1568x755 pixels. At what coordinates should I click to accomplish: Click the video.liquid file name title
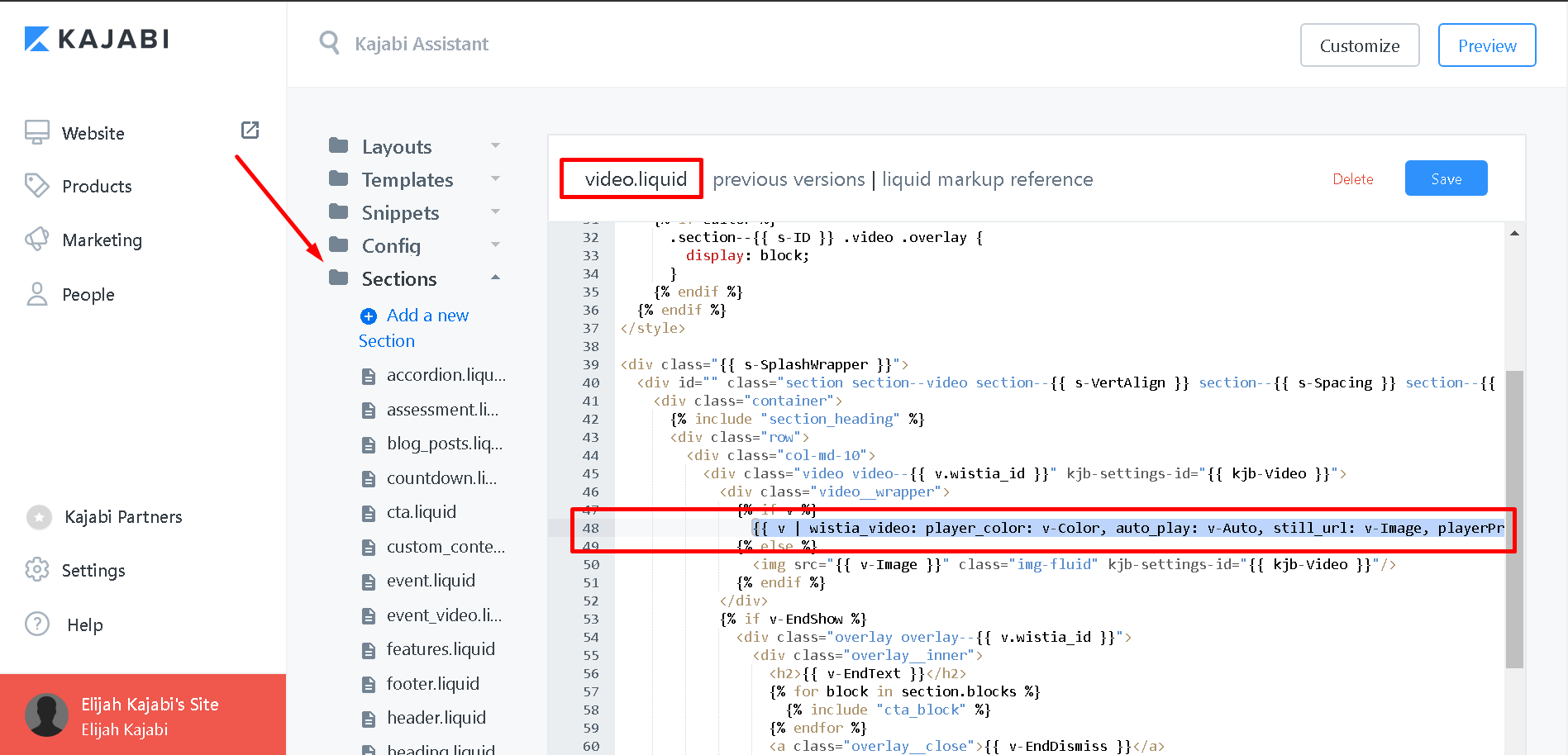click(x=636, y=179)
